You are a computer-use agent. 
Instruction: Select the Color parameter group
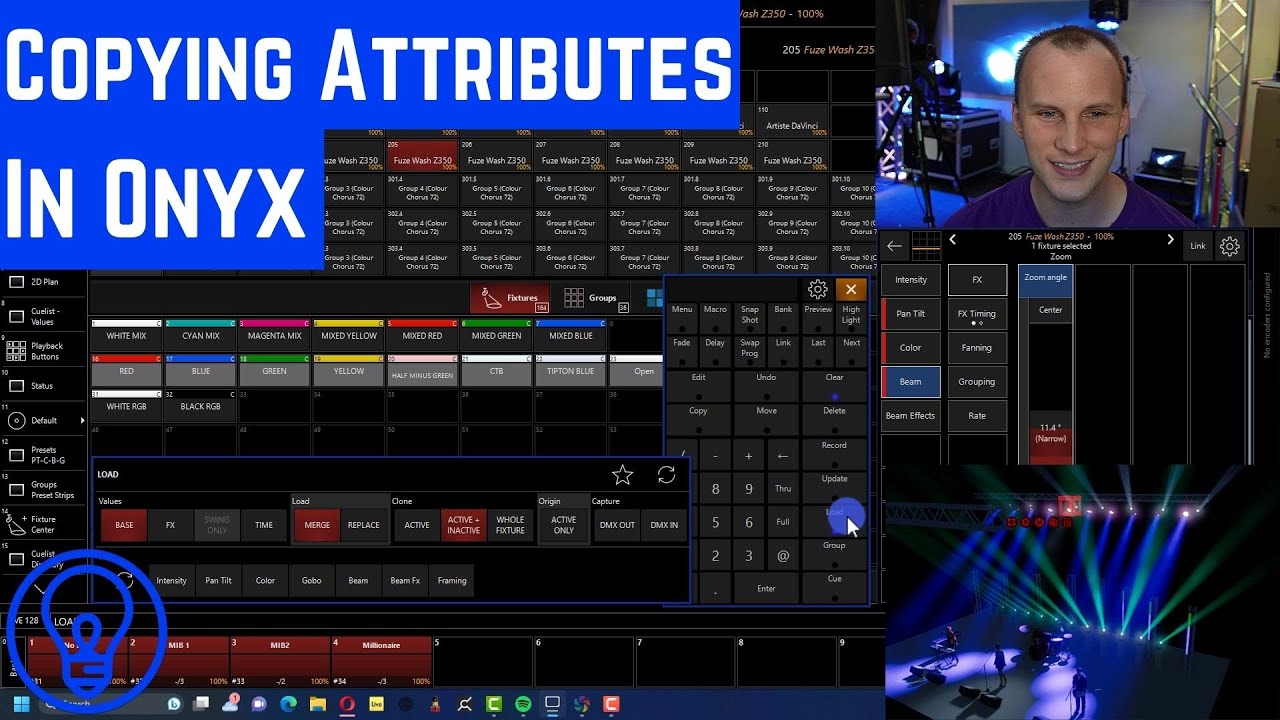911,348
